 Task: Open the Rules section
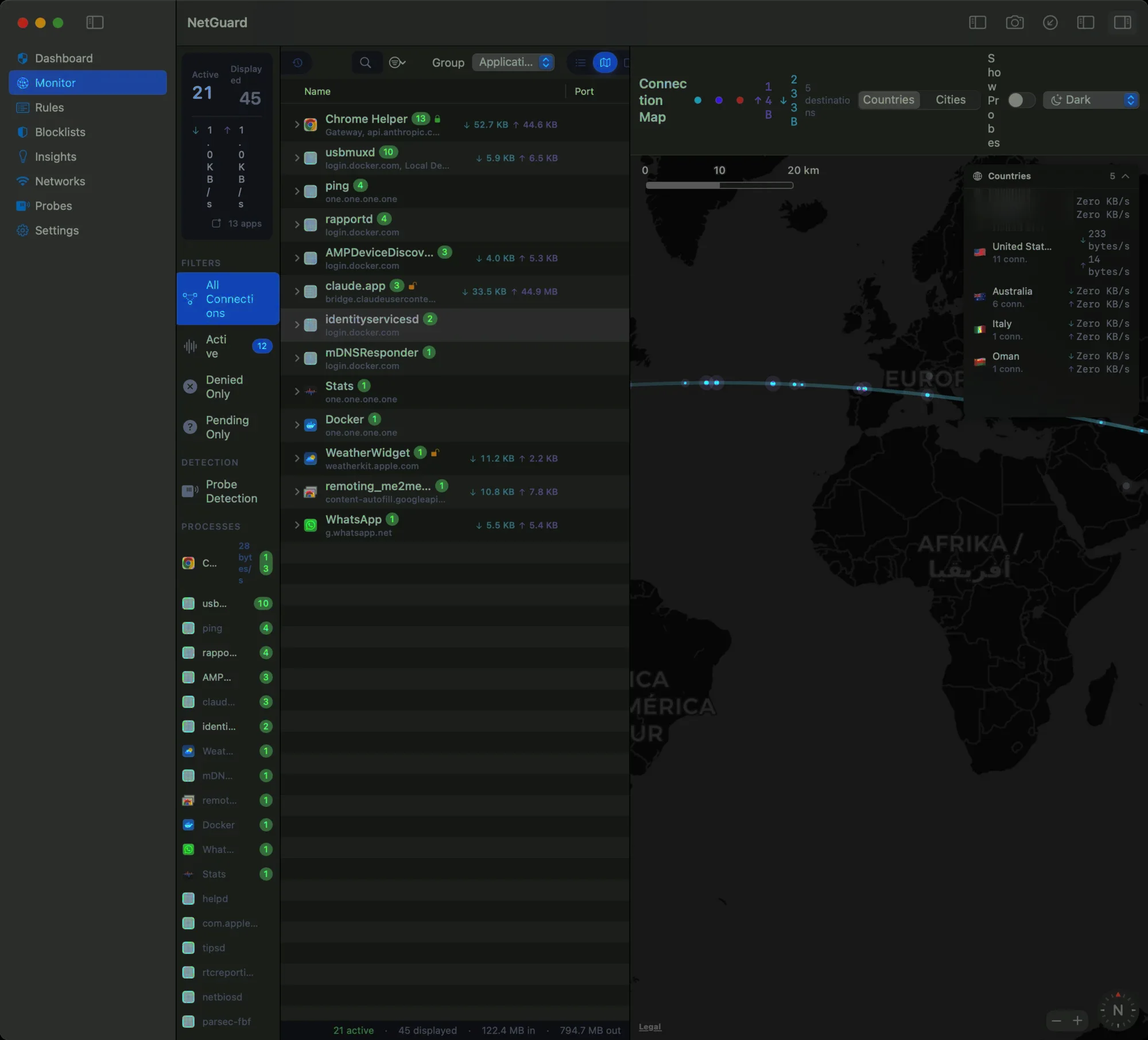[x=87, y=107]
